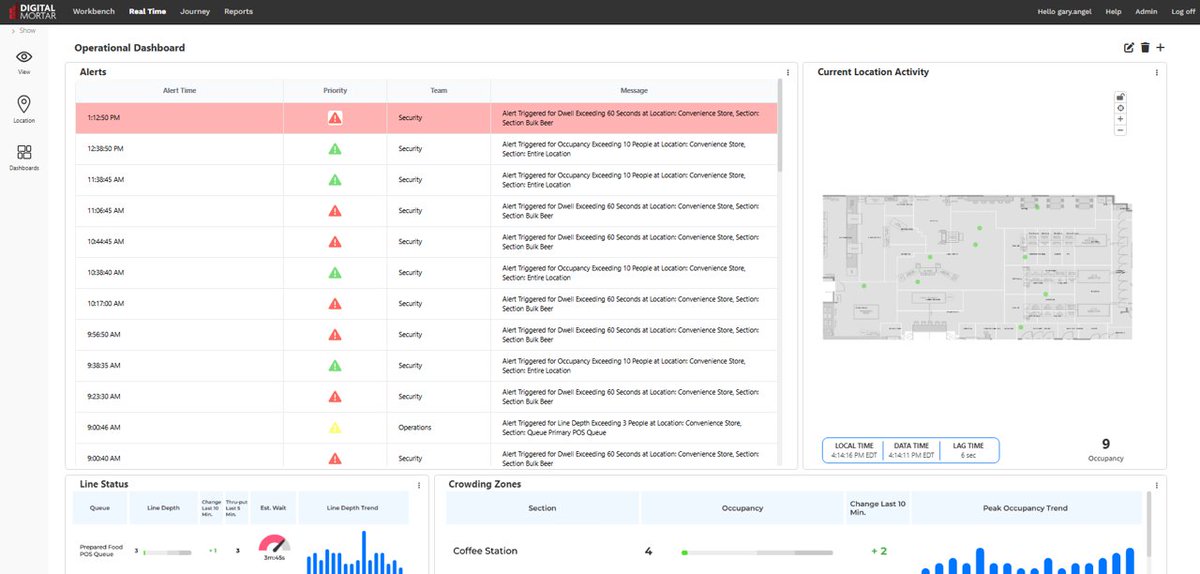Open the Reports menu
This screenshot has width=1200, height=574.
click(239, 12)
